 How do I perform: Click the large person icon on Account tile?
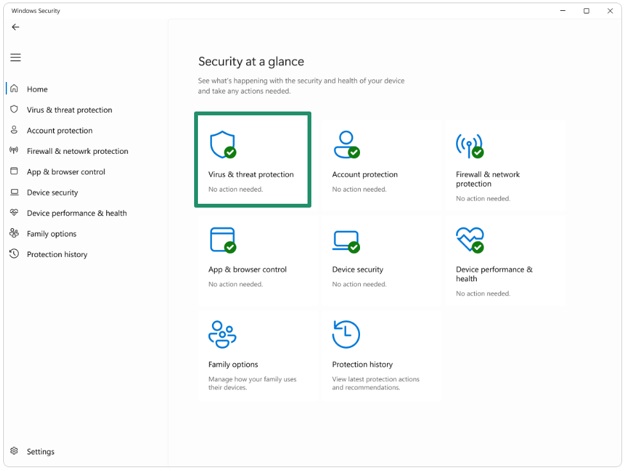click(347, 144)
